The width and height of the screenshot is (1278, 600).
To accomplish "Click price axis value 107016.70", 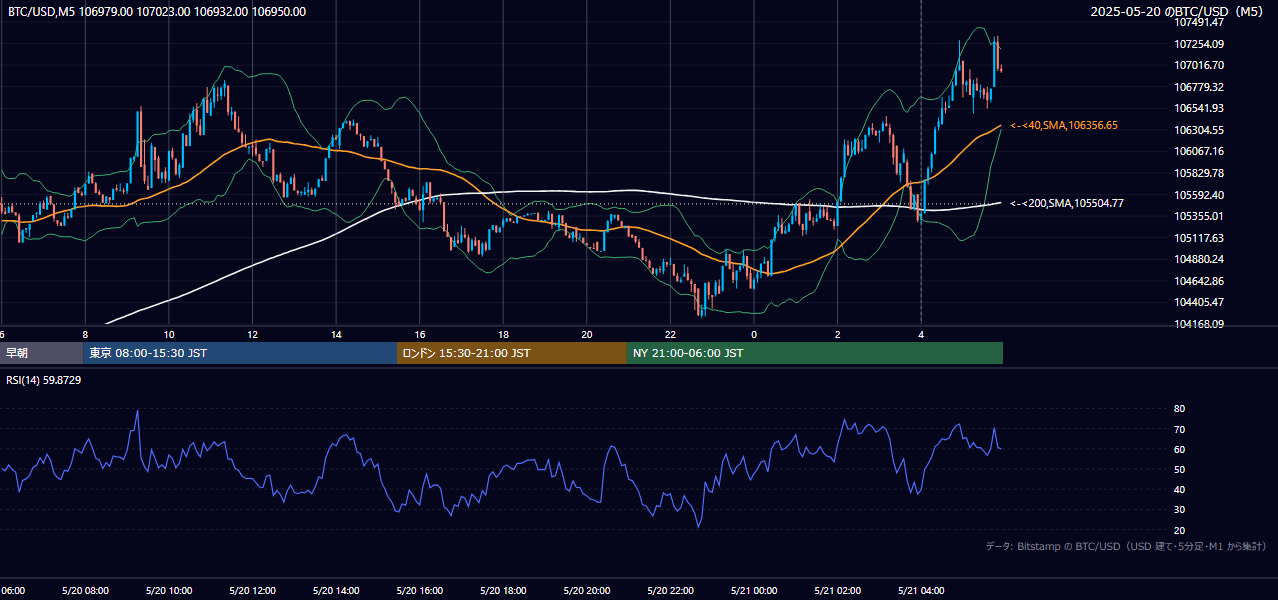I will 1199,65.
